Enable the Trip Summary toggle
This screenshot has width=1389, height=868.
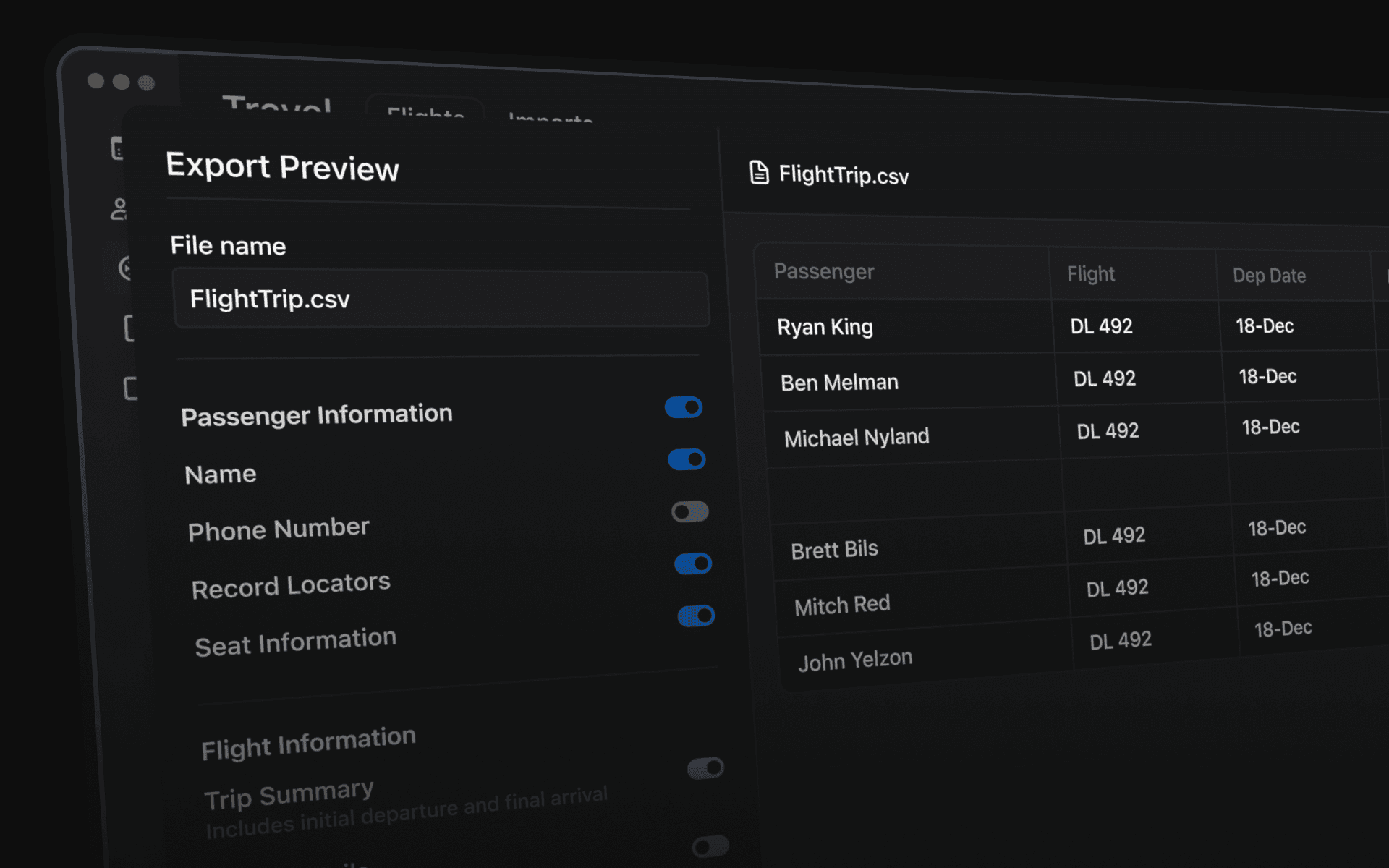(x=705, y=767)
